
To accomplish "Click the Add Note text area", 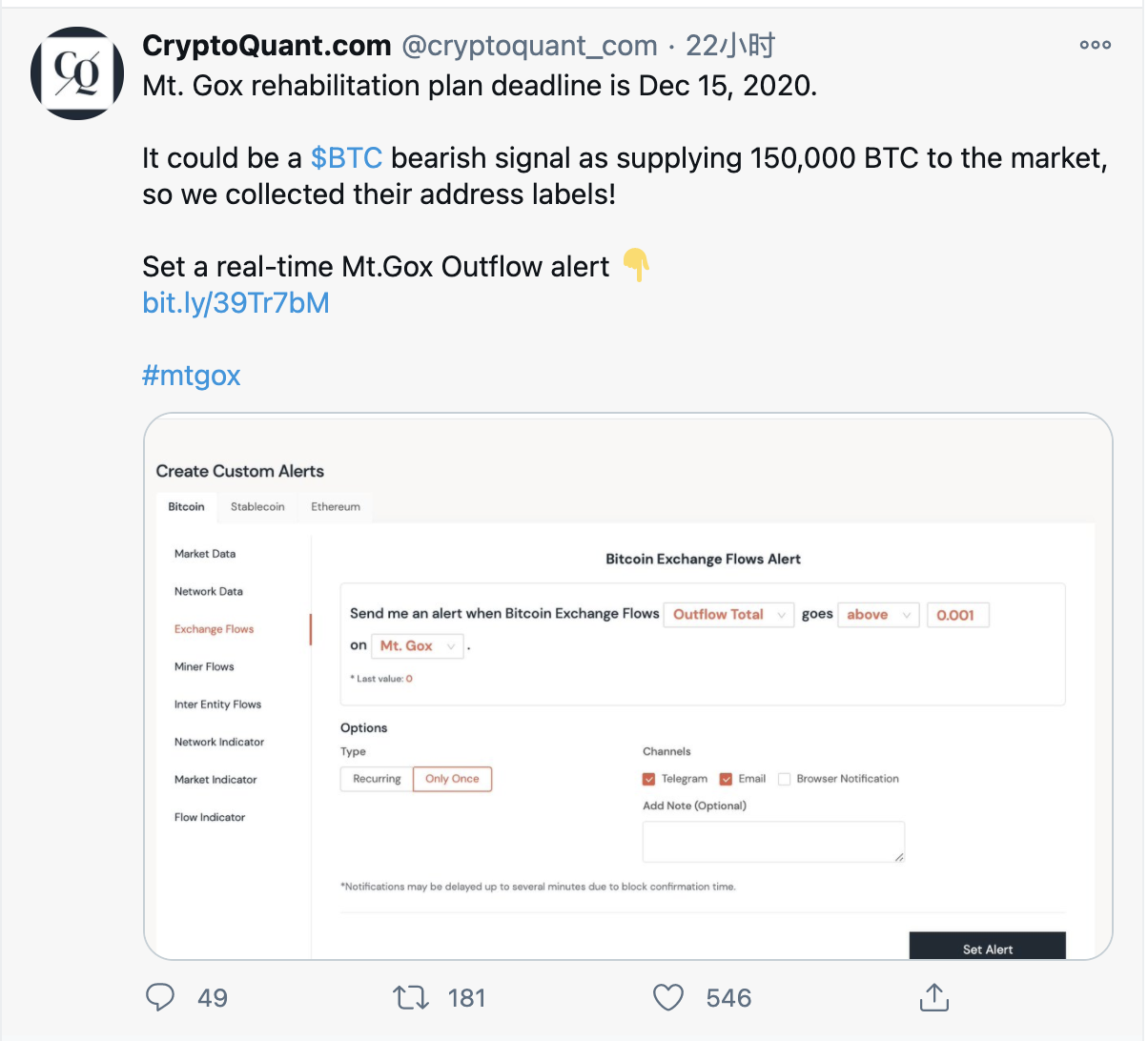I will [773, 842].
